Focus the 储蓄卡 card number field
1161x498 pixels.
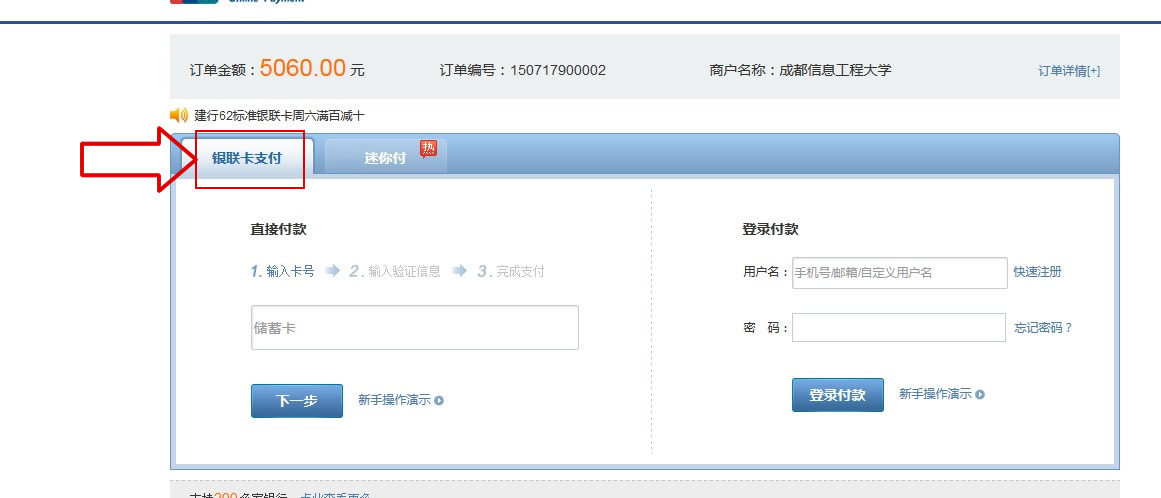[414, 328]
